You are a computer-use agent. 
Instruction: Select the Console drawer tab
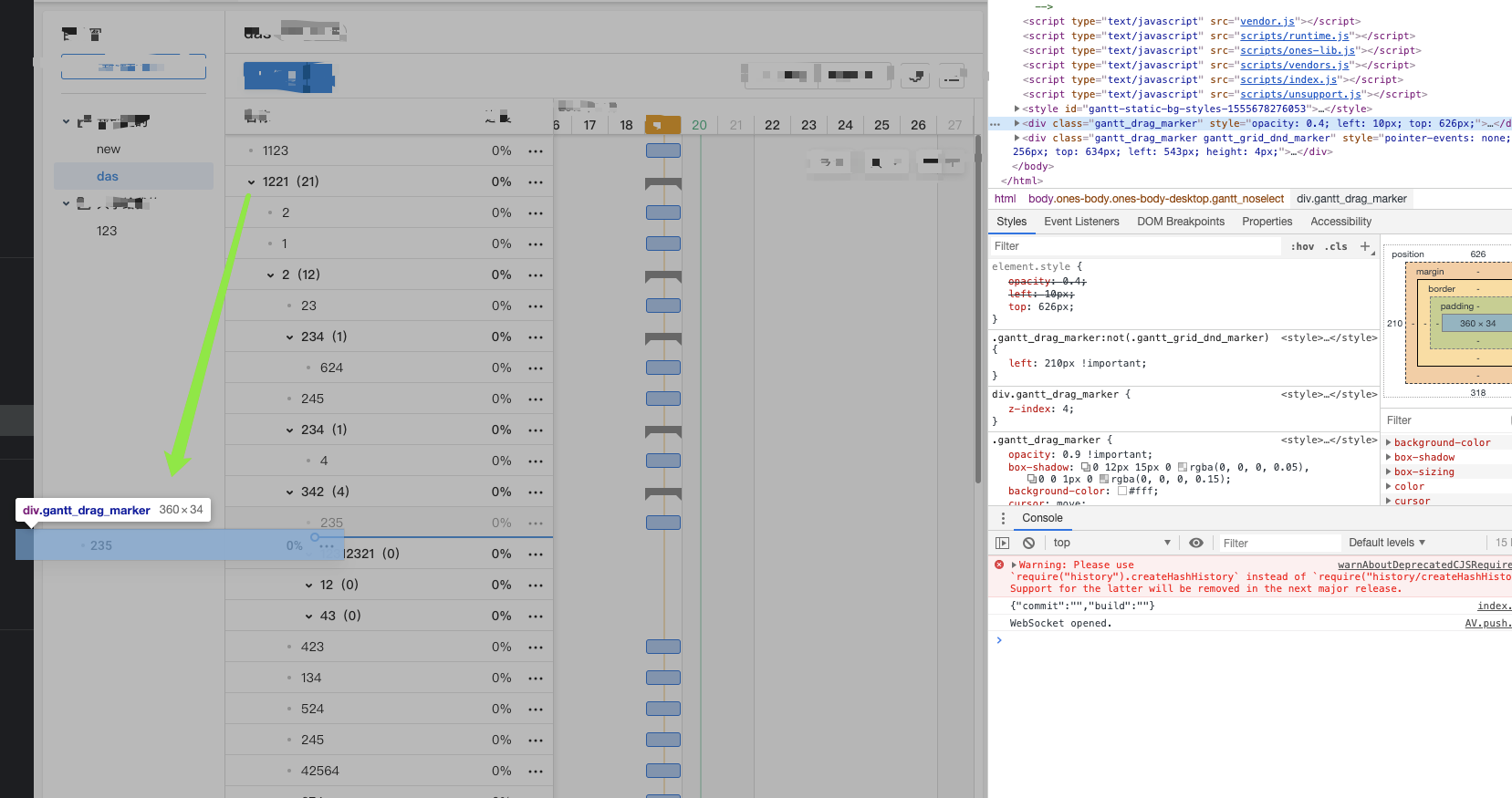(x=1042, y=518)
